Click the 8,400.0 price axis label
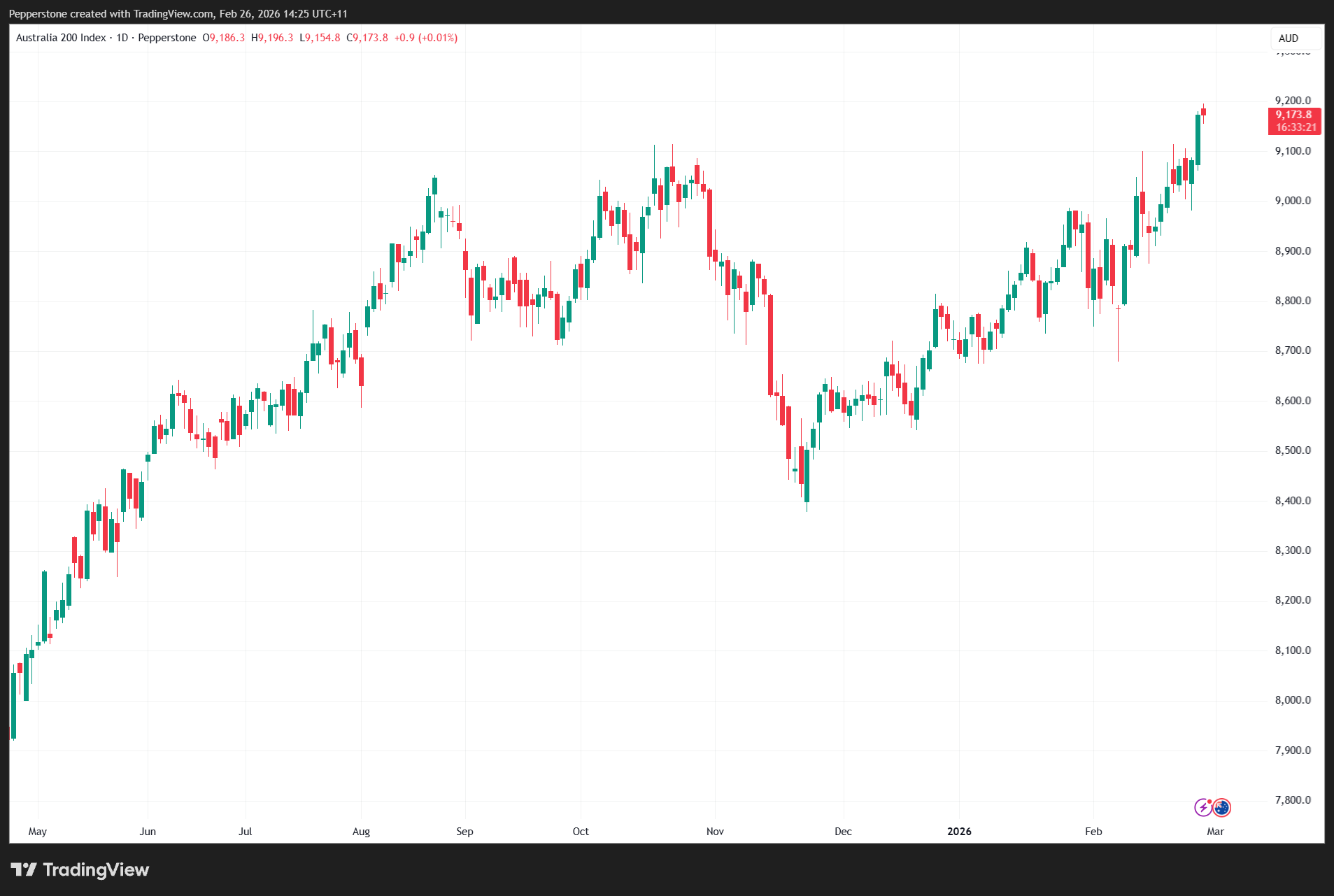The height and width of the screenshot is (896, 1334). tap(1293, 501)
